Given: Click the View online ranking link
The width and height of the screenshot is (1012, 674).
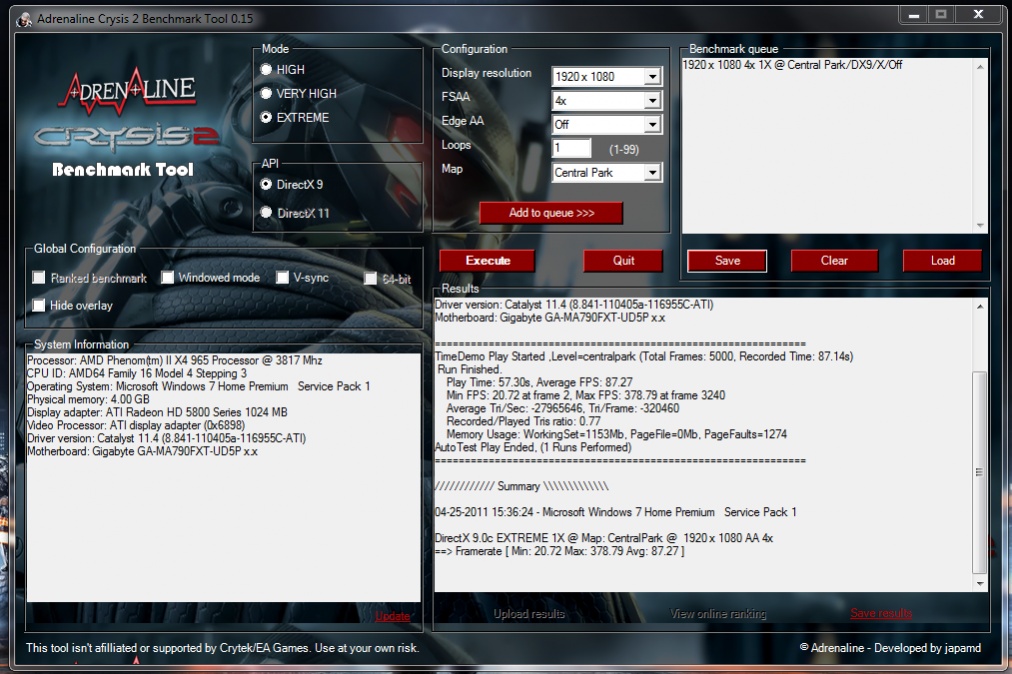Looking at the screenshot, I should click(718, 613).
